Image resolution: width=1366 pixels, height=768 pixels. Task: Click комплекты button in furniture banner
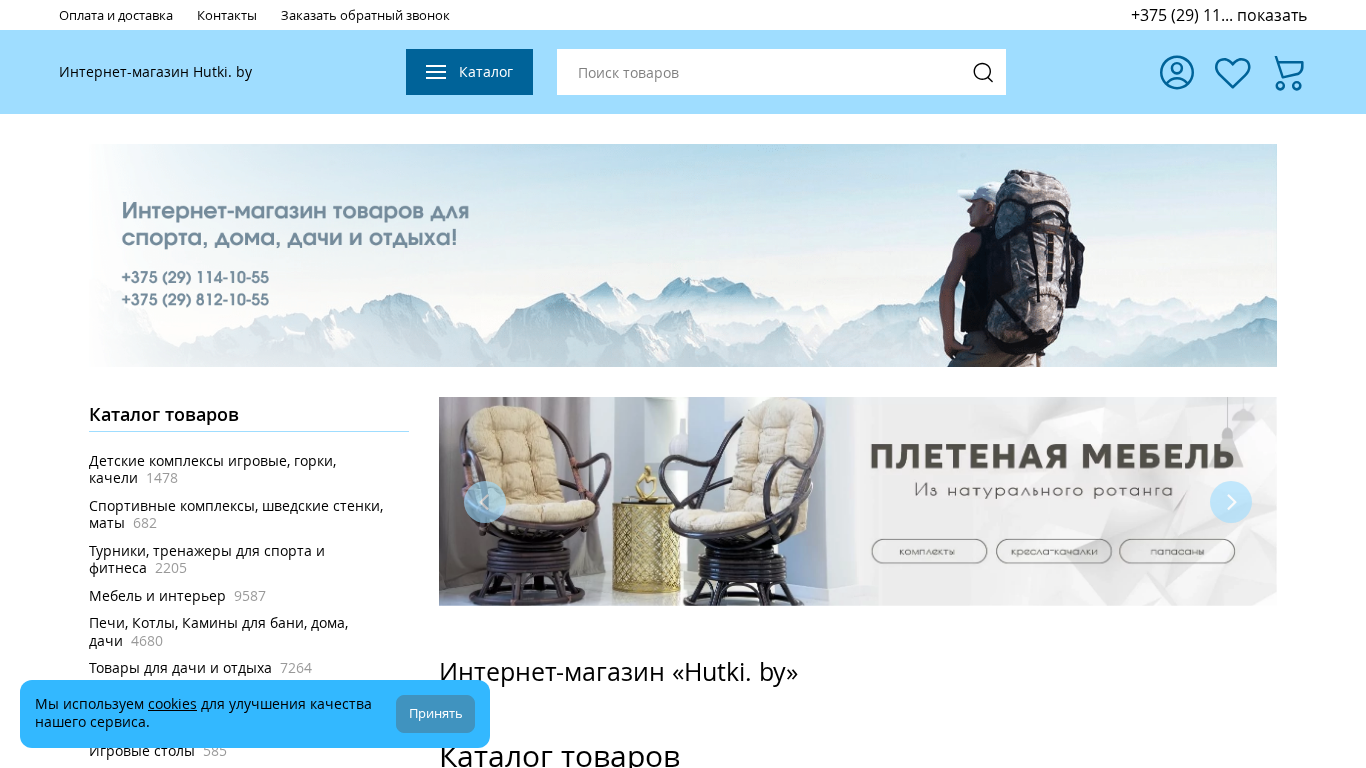point(929,551)
